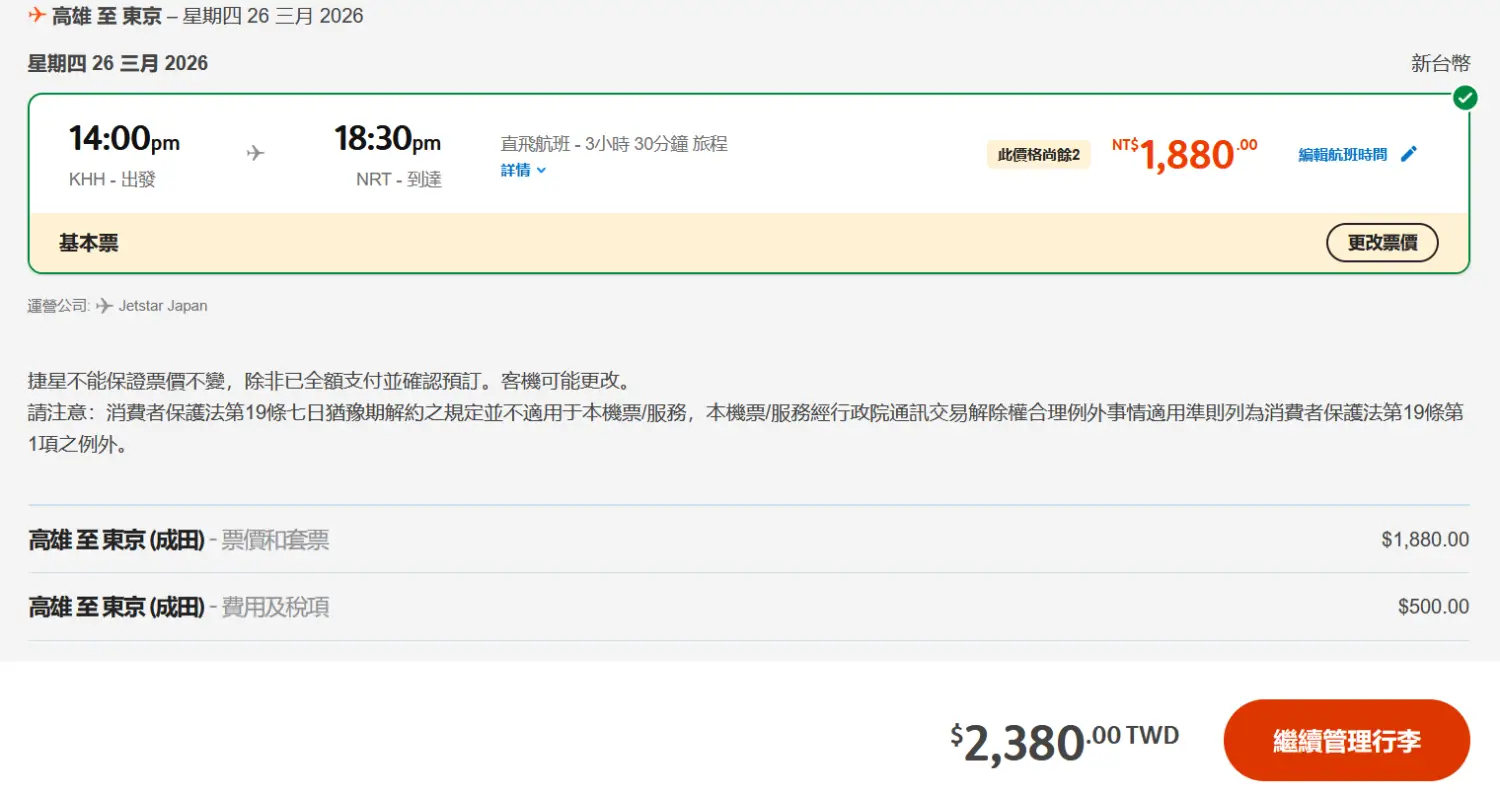Click the Jetstar Japan operator name

click(x=163, y=306)
